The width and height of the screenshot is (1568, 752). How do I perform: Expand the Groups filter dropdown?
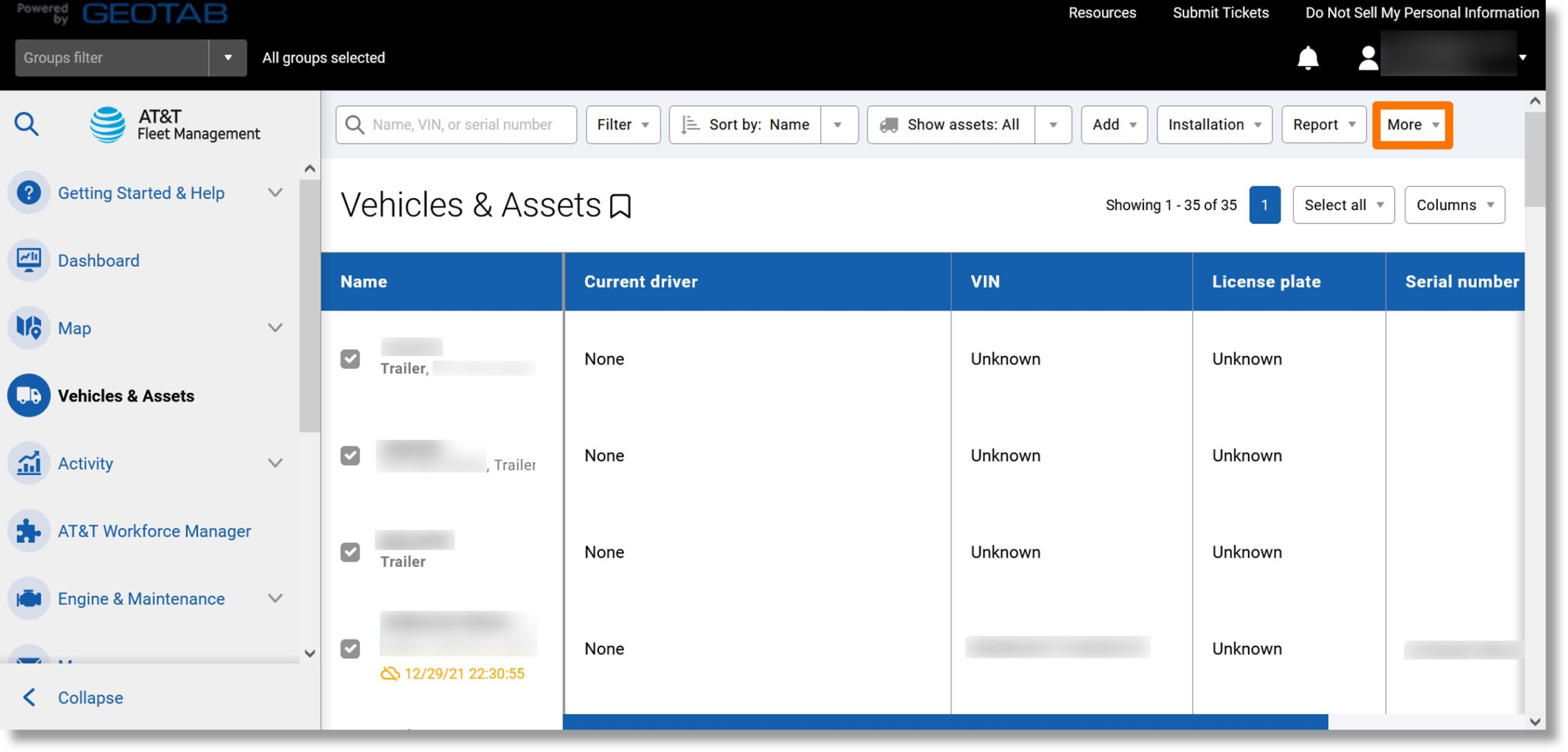click(228, 57)
